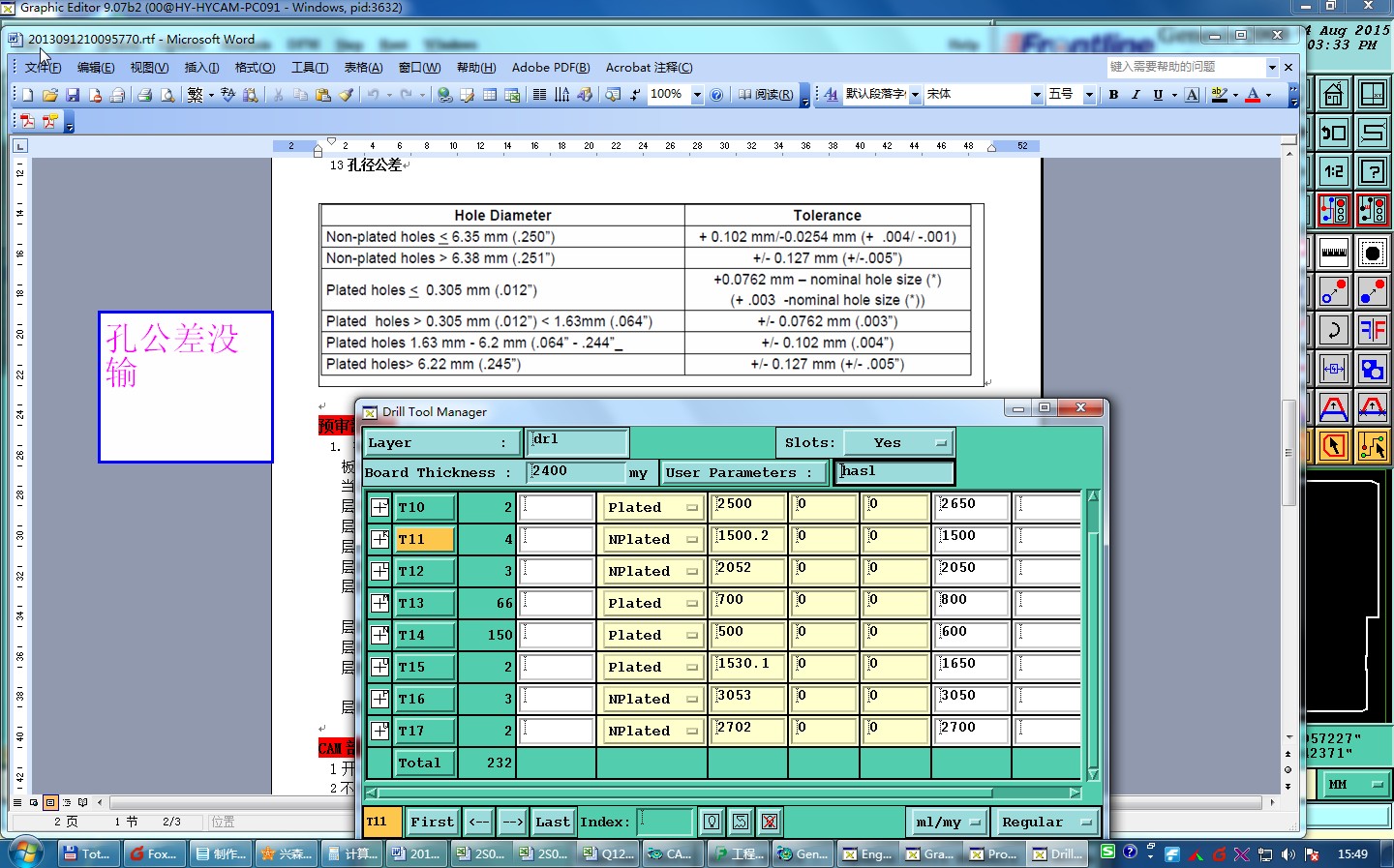This screenshot has height=868, width=1394.
Task: Open the Adobe PDF(B) menu
Action: click(x=551, y=68)
